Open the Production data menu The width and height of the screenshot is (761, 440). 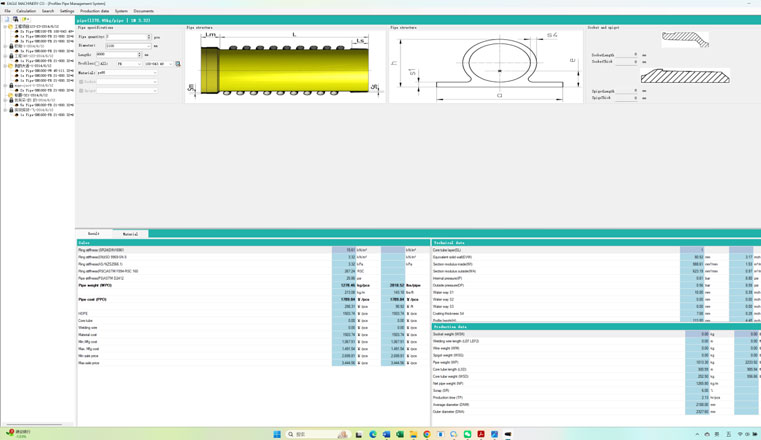94,11
